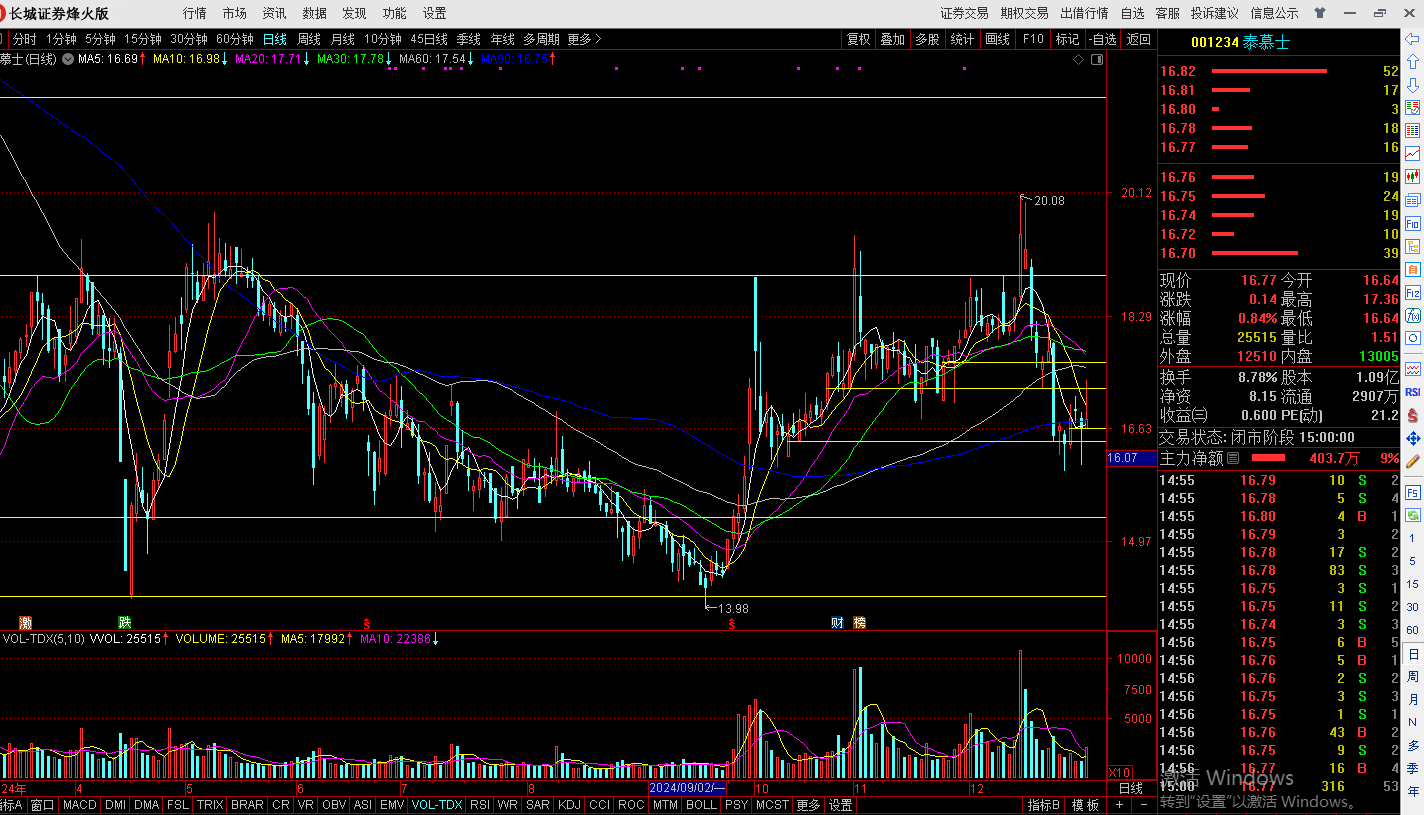
Task: Click the F10 company info sidebar icon
Action: click(1413, 224)
